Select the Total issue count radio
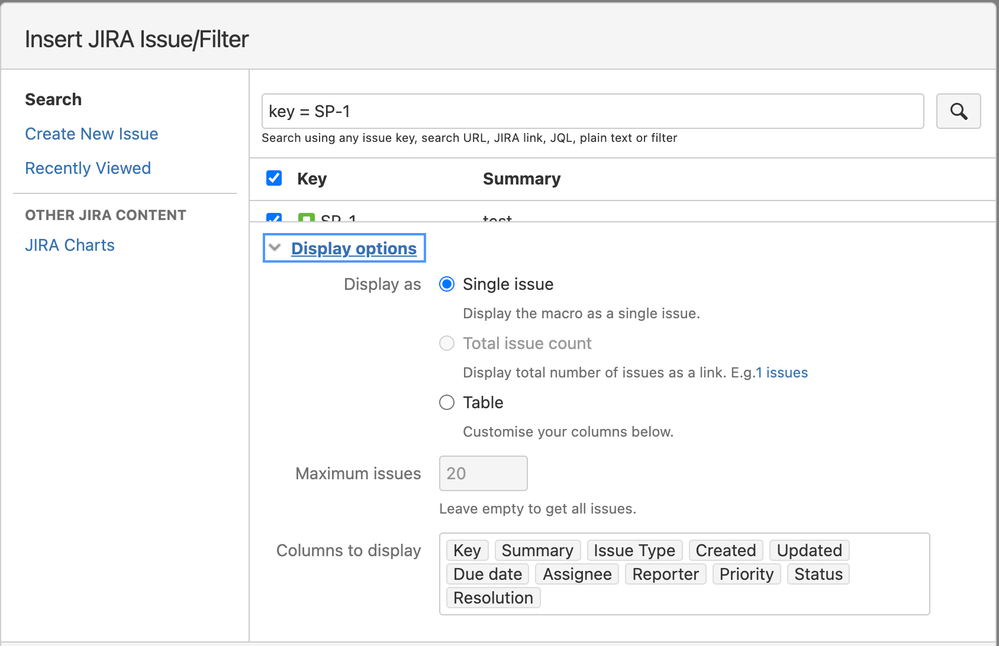This screenshot has height=646, width=999. click(447, 343)
